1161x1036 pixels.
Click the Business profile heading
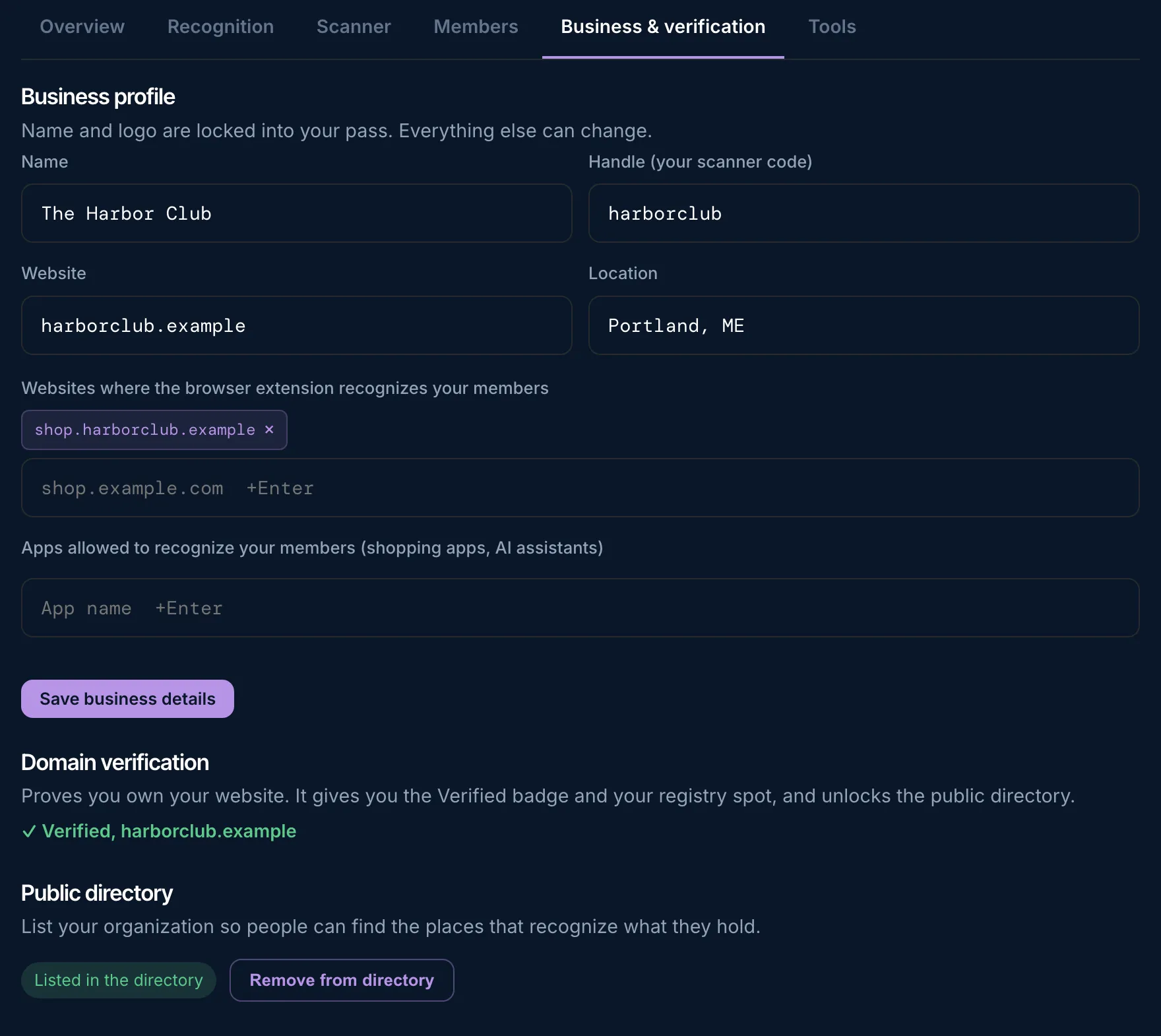98,96
